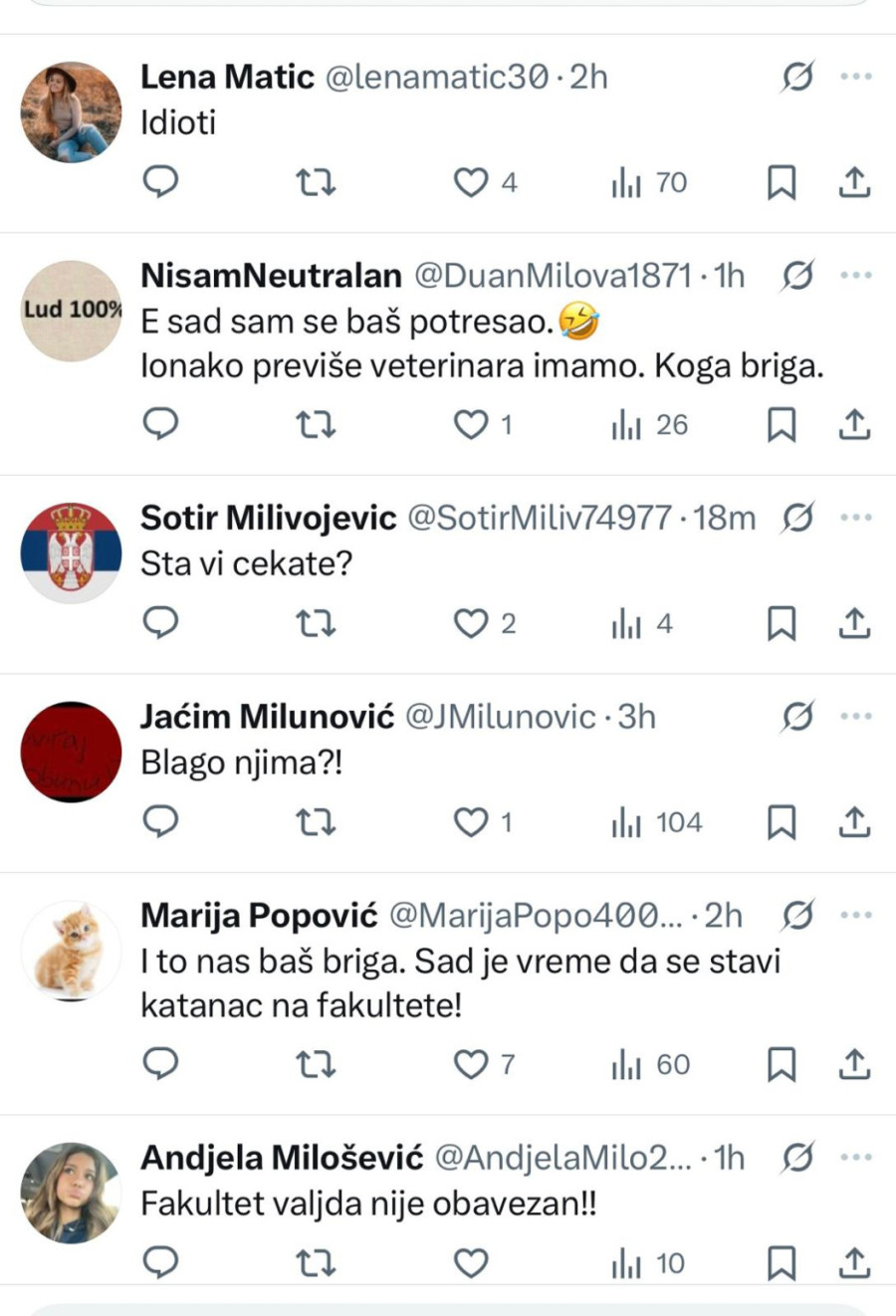Retweet NisamNeutralan's post
Screen dimensions: 896x1316
(x=316, y=425)
